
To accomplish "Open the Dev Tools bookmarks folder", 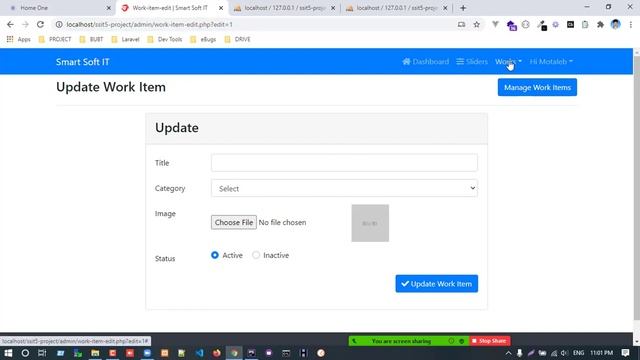I will click(x=165, y=39).
